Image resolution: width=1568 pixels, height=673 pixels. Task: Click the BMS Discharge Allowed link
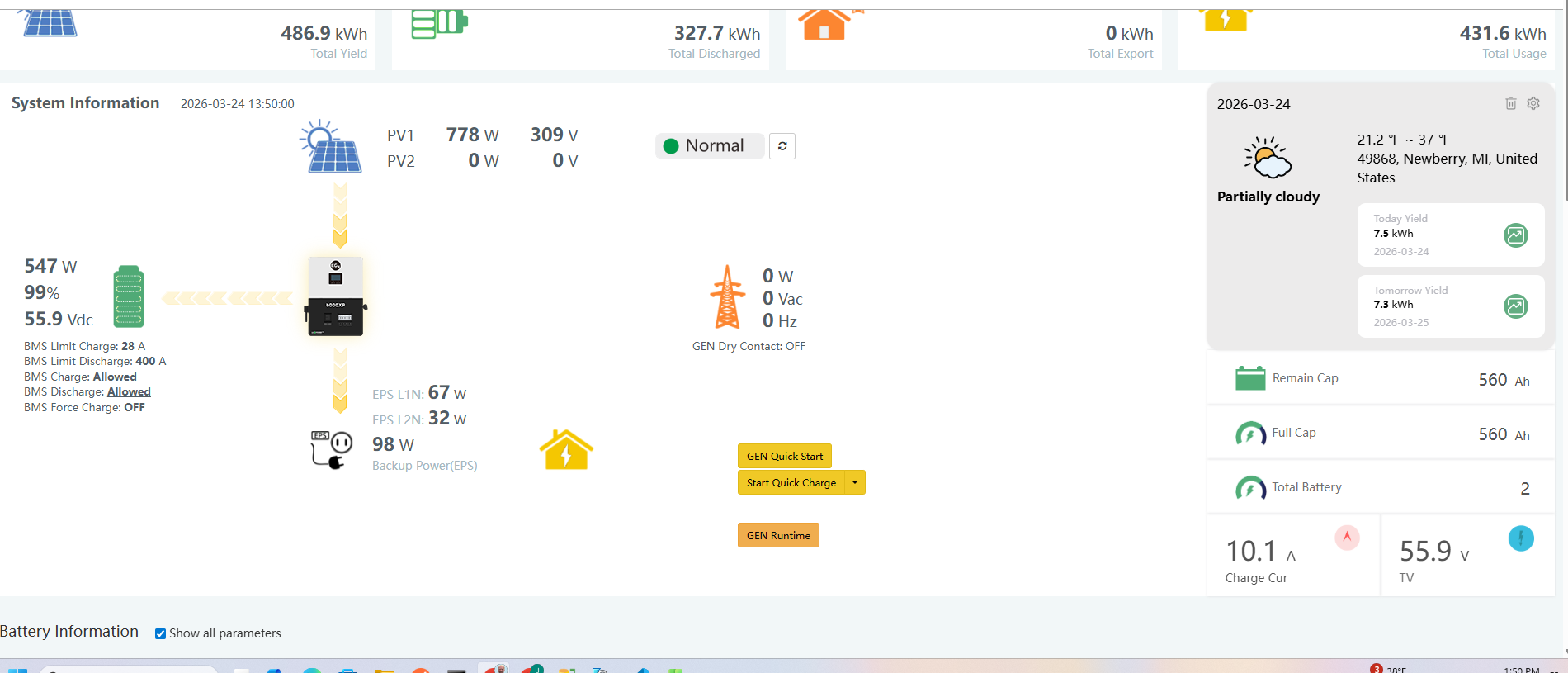[129, 392]
